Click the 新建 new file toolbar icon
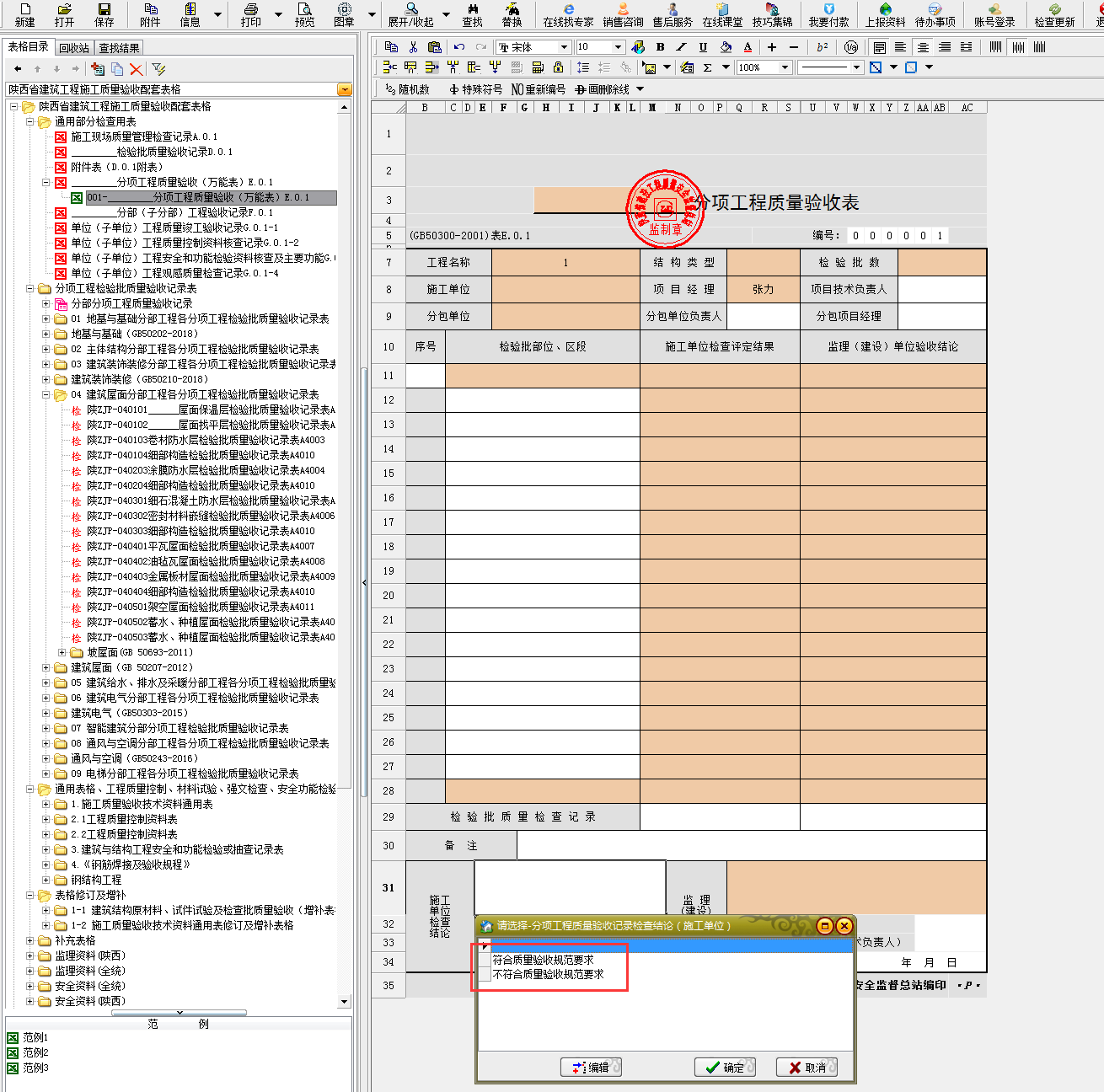This screenshot has height=1092, width=1104. (x=25, y=14)
